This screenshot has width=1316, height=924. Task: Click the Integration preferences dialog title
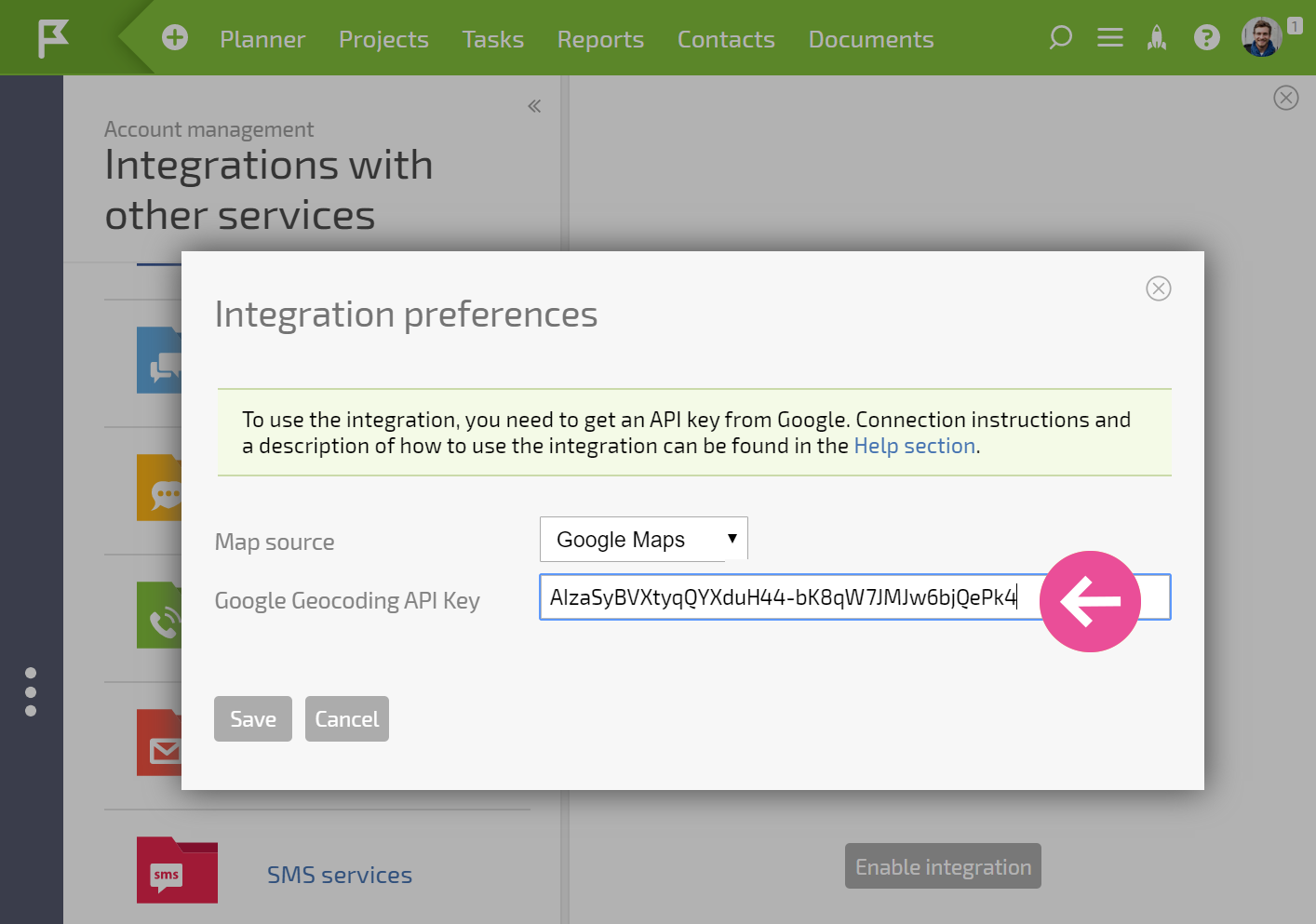coord(406,315)
